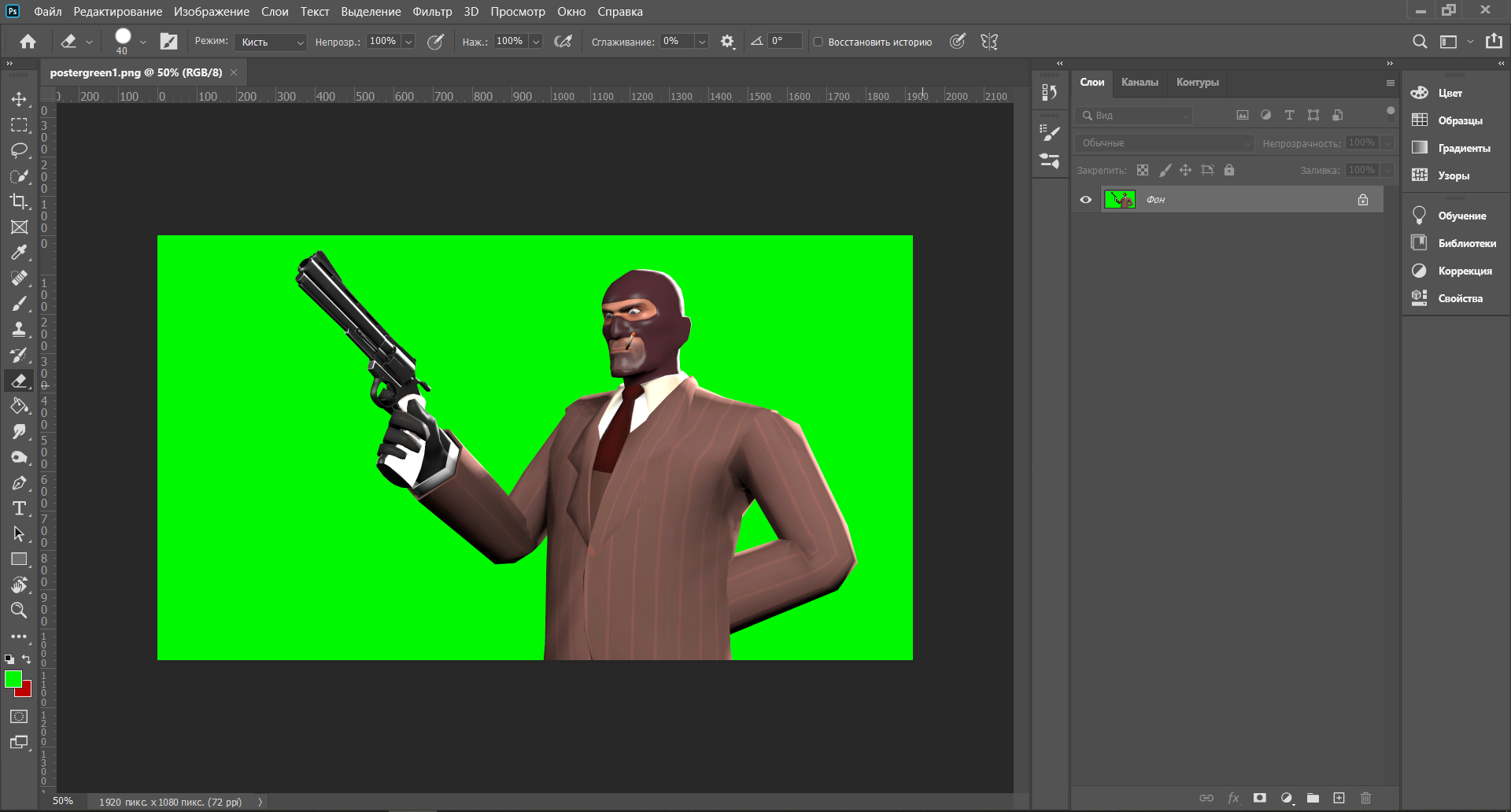
Task: Select the Eyedropper tool
Action: (x=19, y=253)
